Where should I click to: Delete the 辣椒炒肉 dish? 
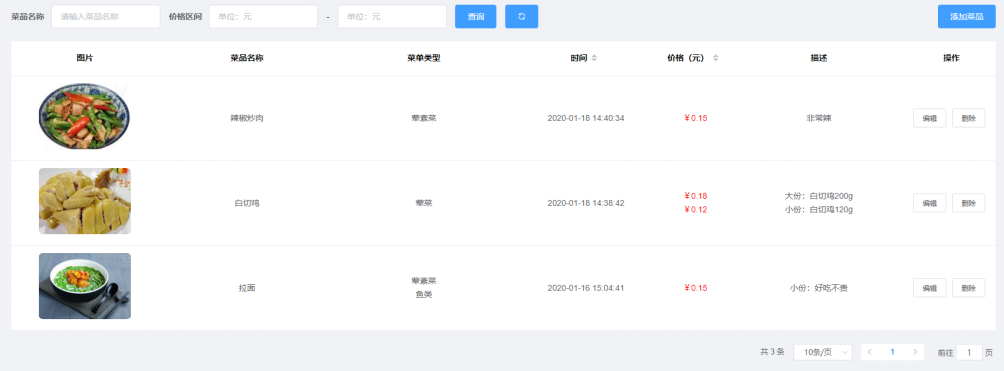point(968,118)
